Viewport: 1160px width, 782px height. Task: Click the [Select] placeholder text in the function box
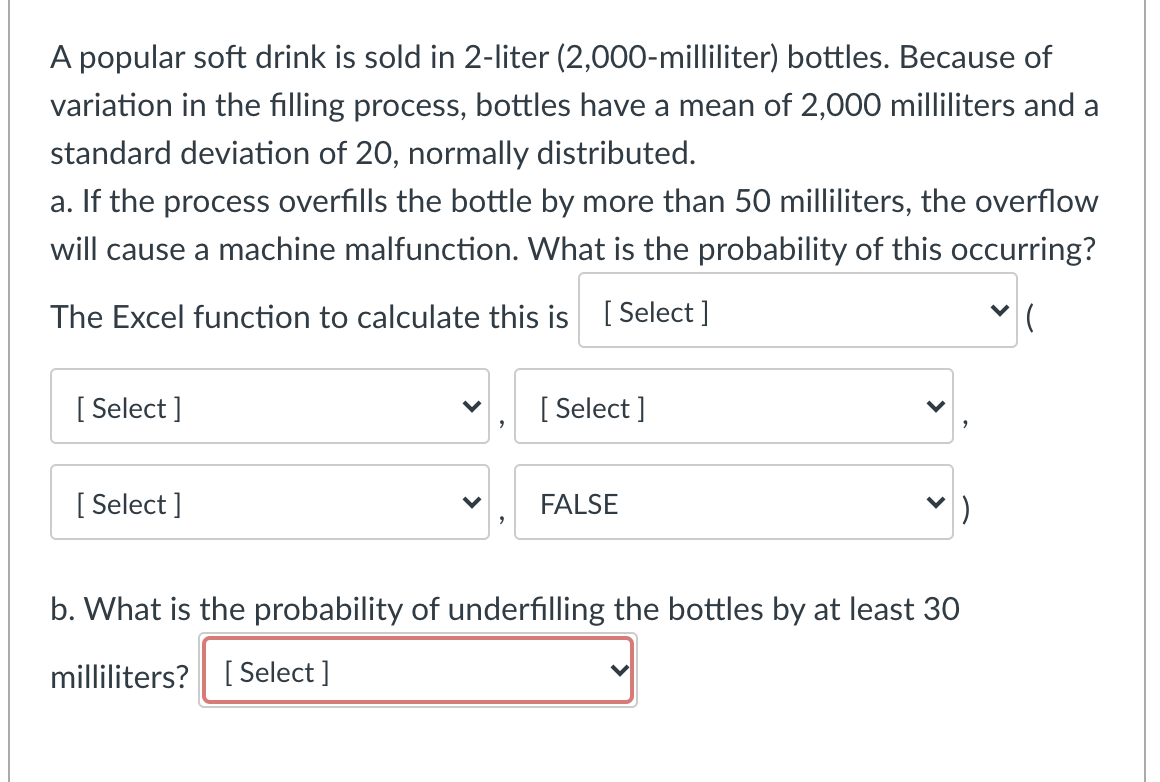[x=655, y=311]
